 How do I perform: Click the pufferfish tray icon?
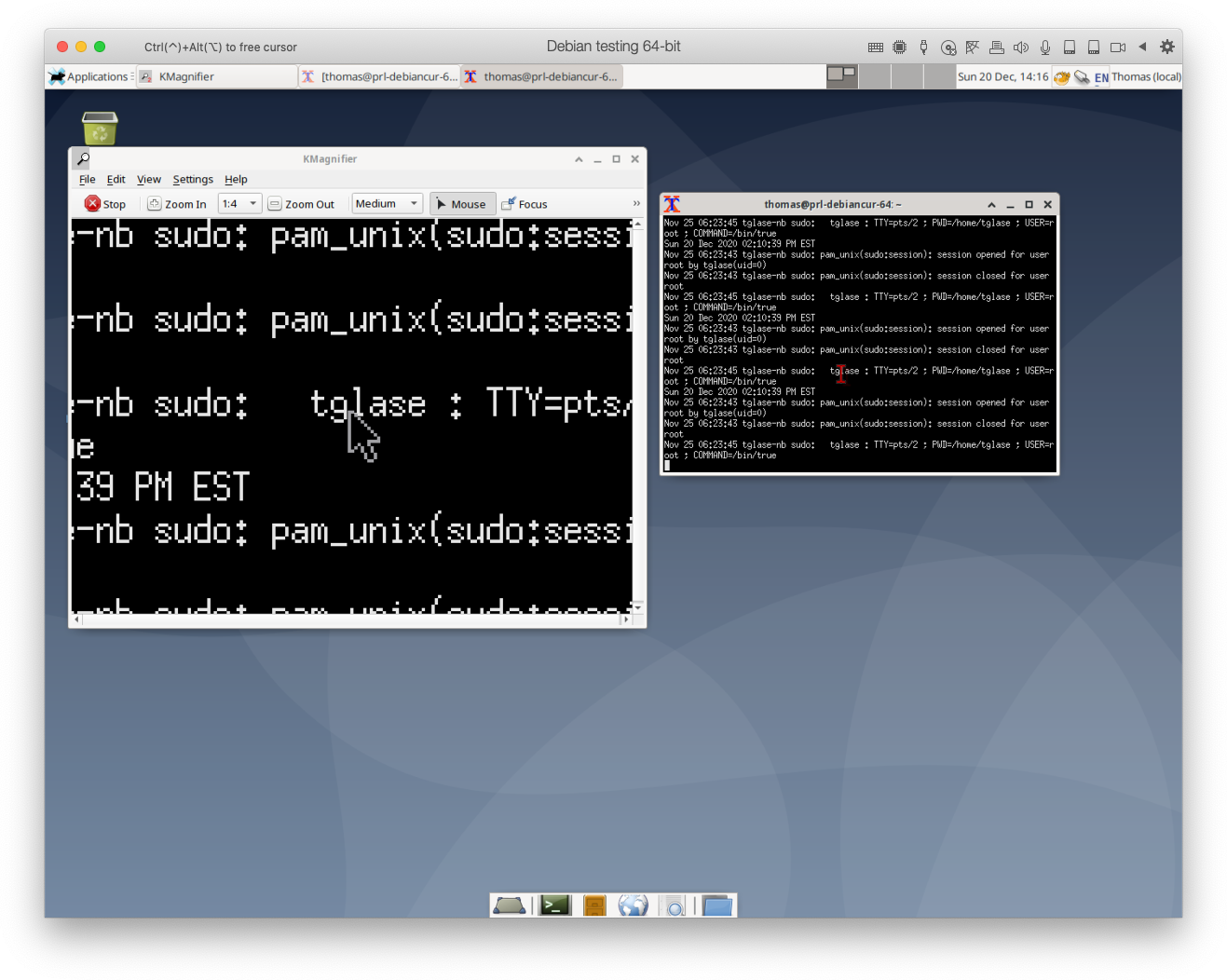pyautogui.click(x=1061, y=77)
